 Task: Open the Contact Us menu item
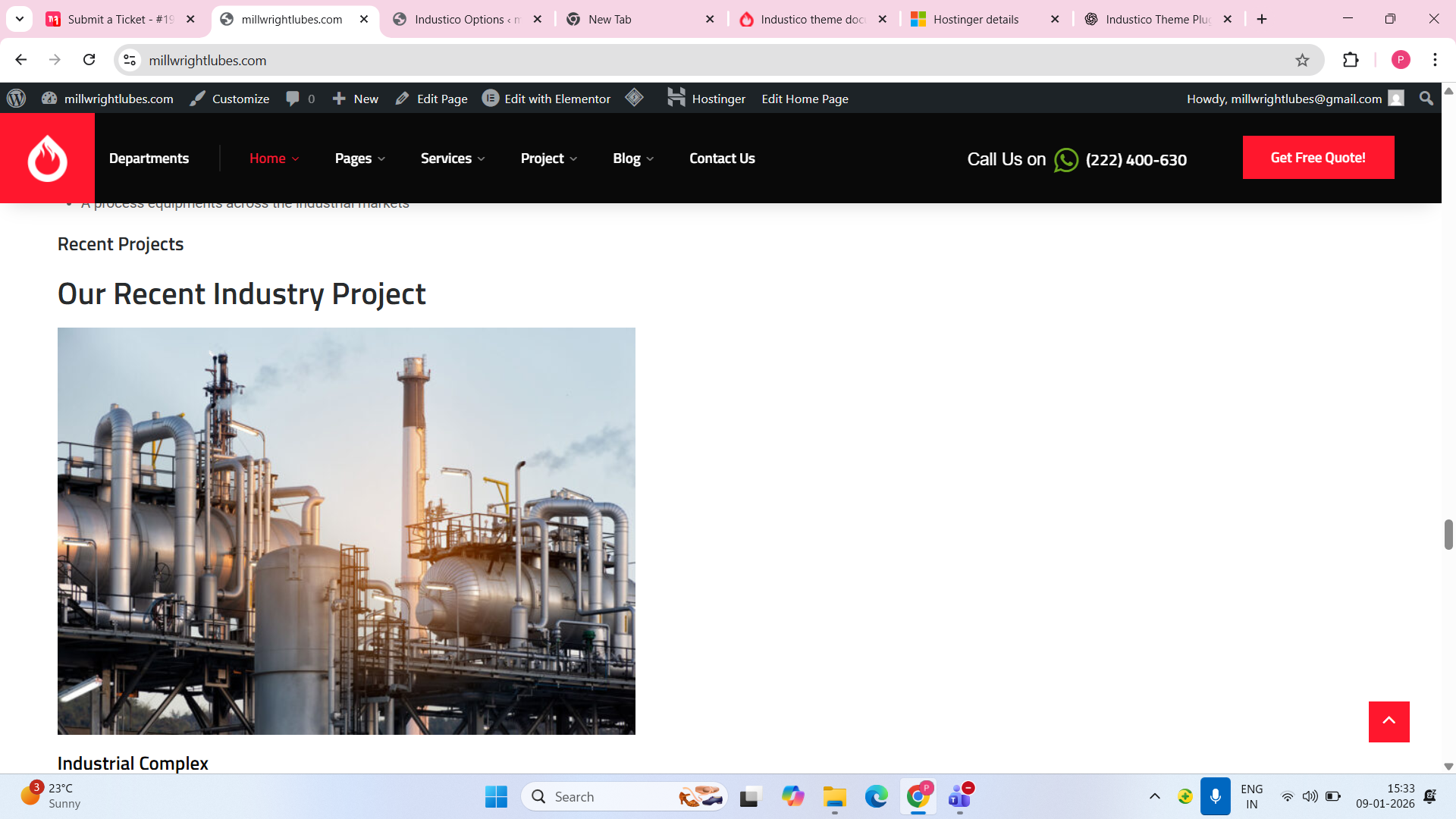coord(721,158)
